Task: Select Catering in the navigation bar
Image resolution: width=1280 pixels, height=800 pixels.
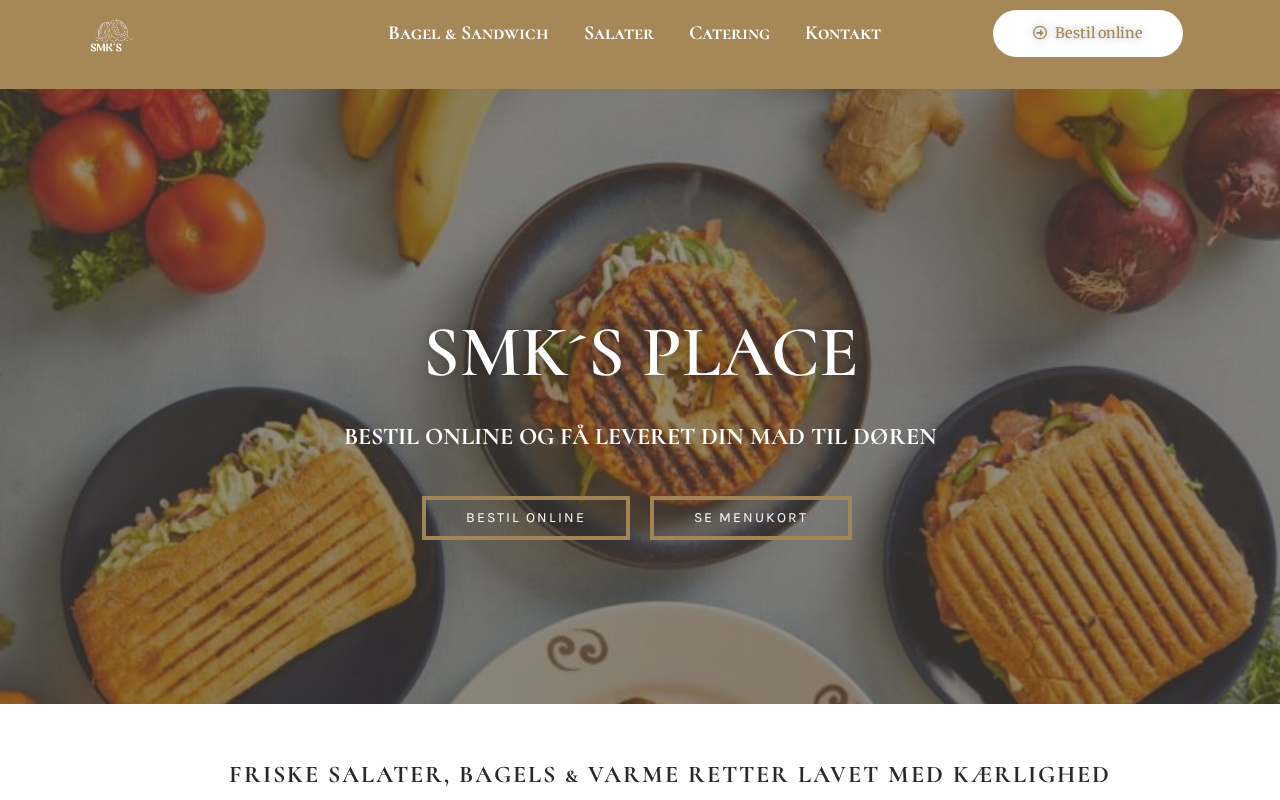Action: pos(729,33)
